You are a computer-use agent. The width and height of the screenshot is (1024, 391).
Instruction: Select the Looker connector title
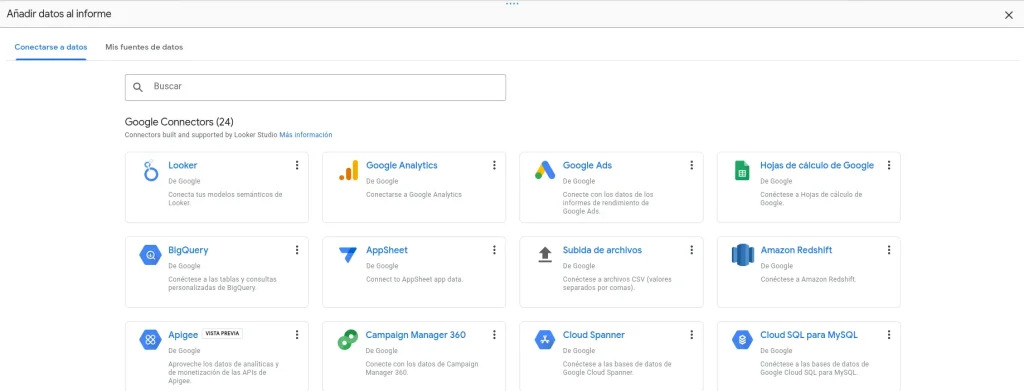pos(182,165)
